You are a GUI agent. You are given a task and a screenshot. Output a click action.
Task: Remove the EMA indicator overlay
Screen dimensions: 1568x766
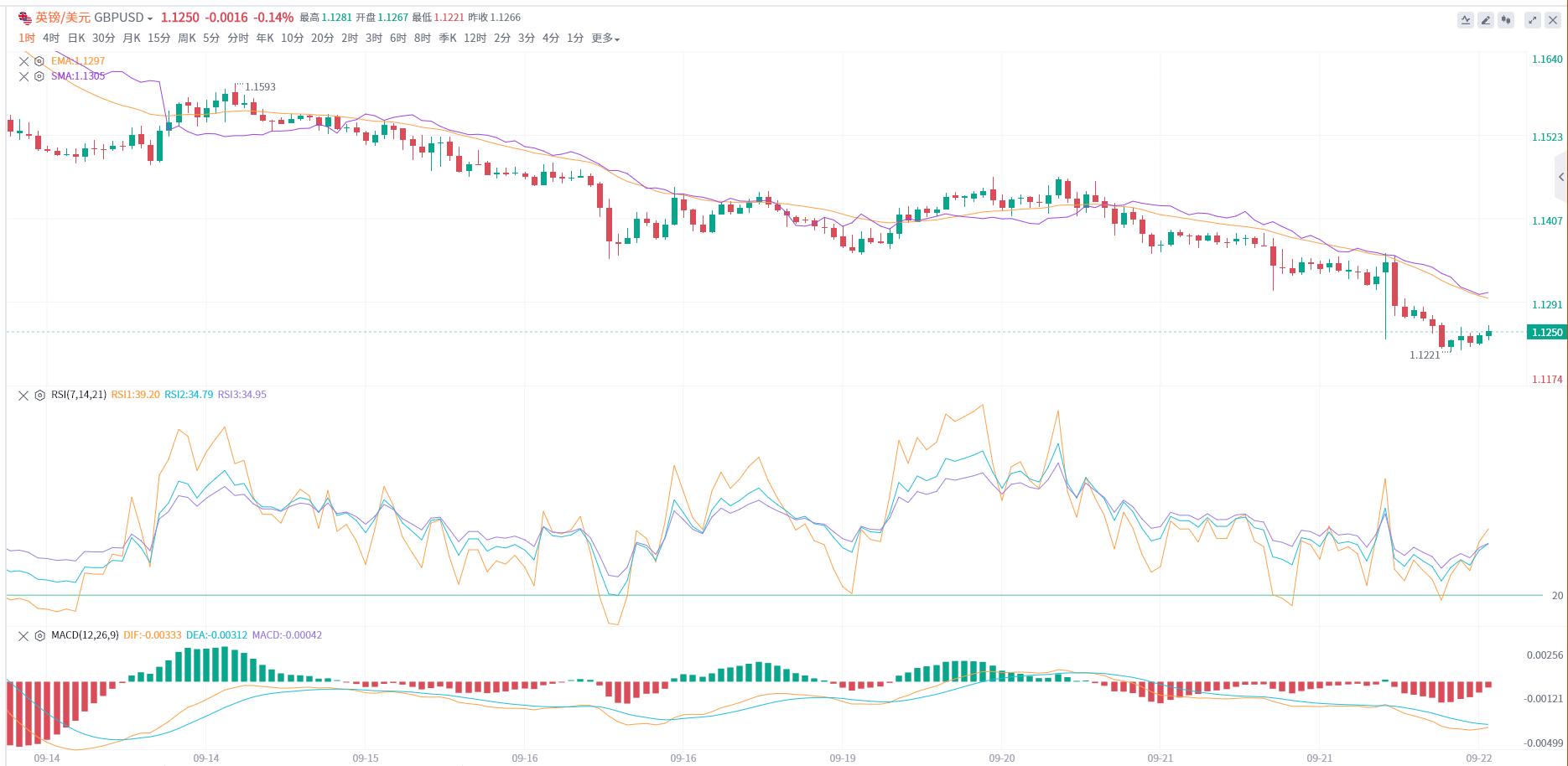(24, 61)
